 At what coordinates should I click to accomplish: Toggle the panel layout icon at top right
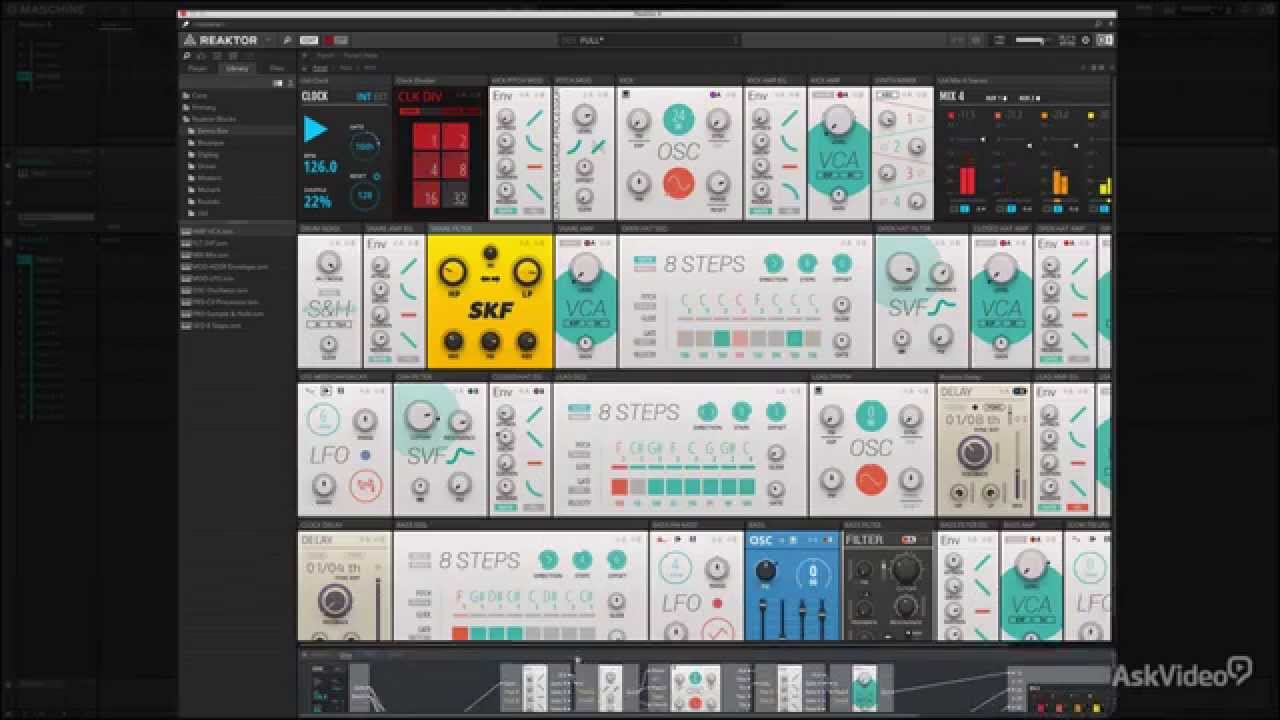coord(1104,40)
